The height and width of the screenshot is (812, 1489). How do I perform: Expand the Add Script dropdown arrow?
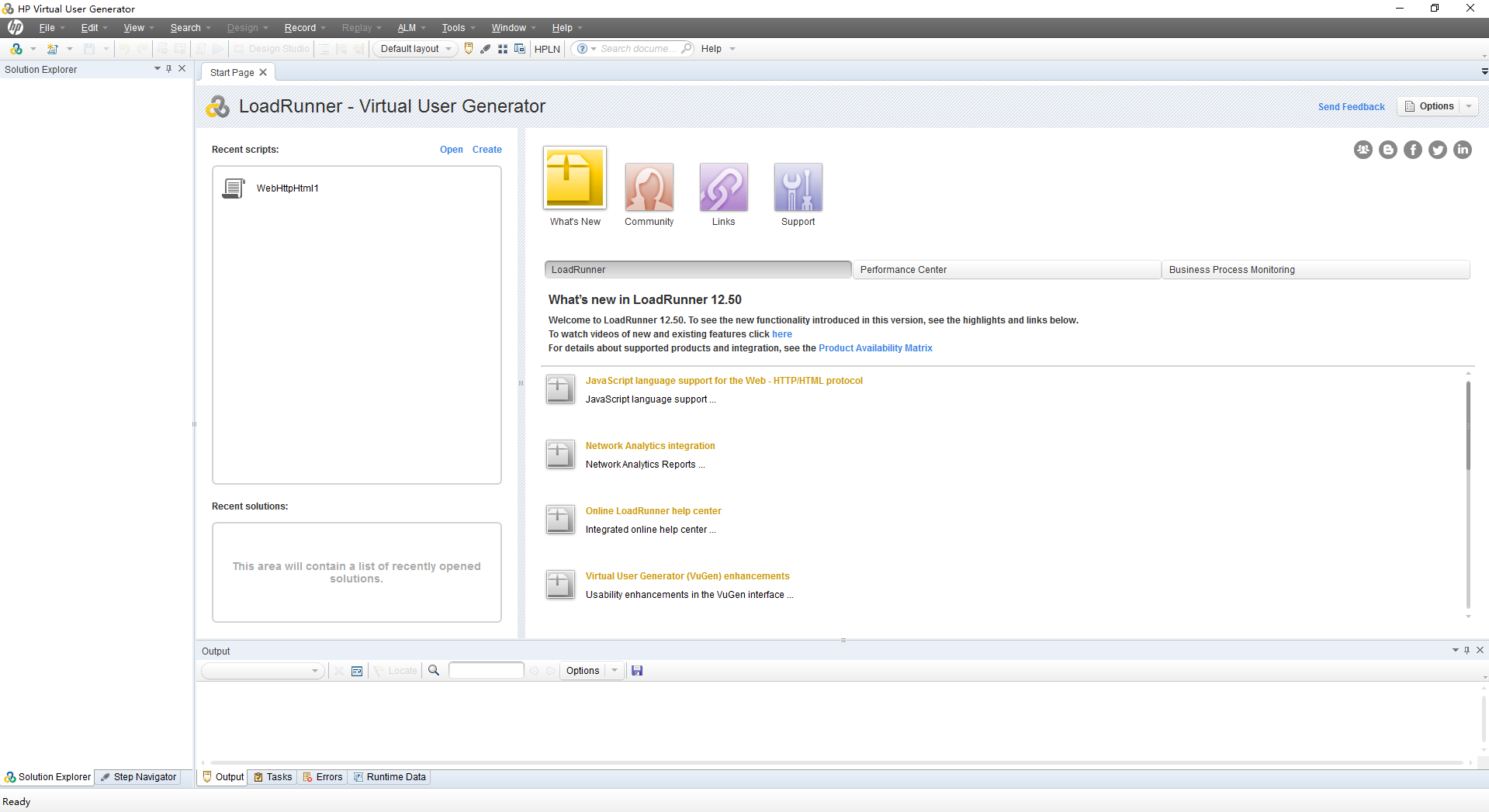tap(70, 49)
